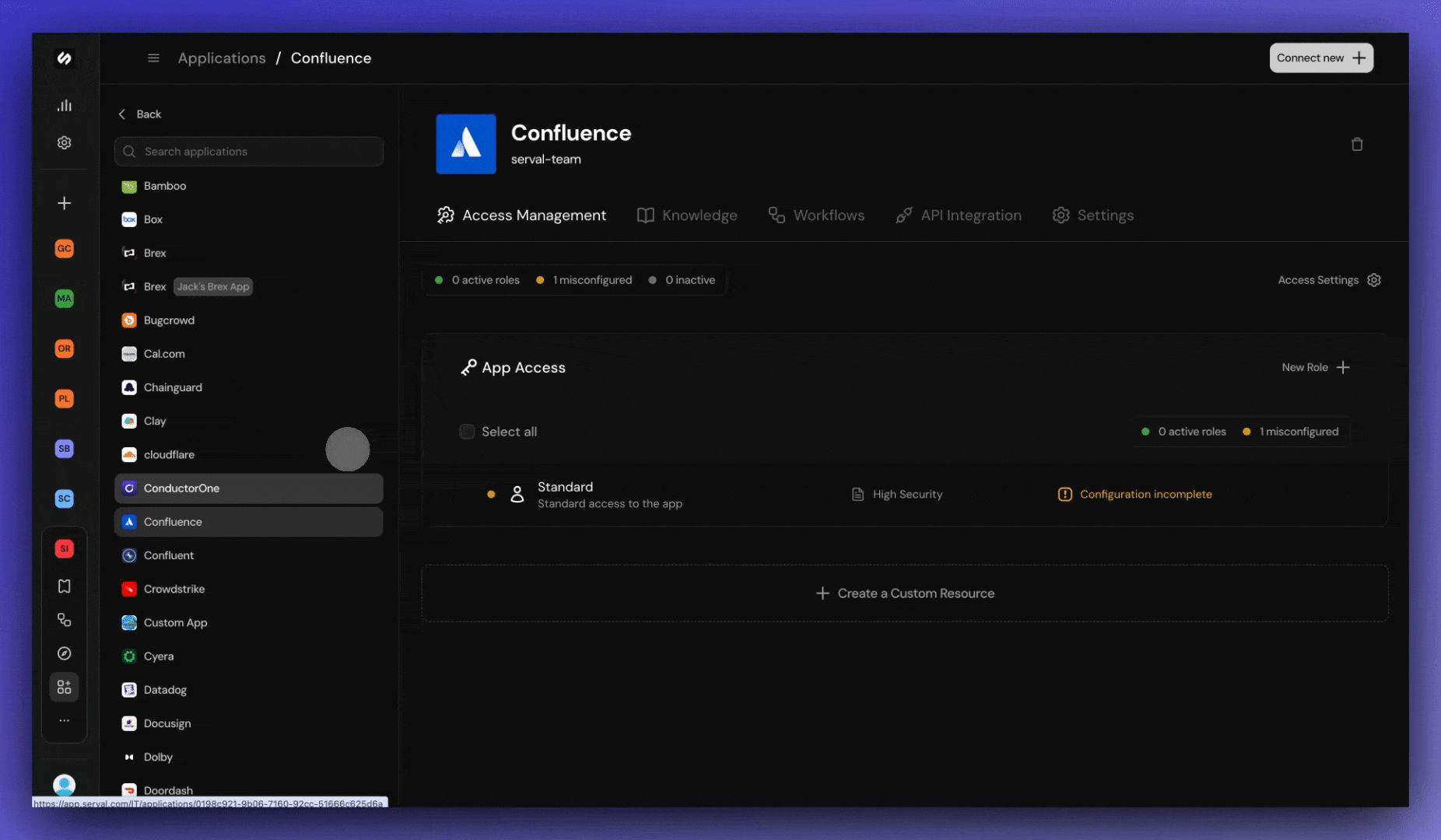
Task: Open Access Settings via the gear icon
Action: (x=1374, y=279)
